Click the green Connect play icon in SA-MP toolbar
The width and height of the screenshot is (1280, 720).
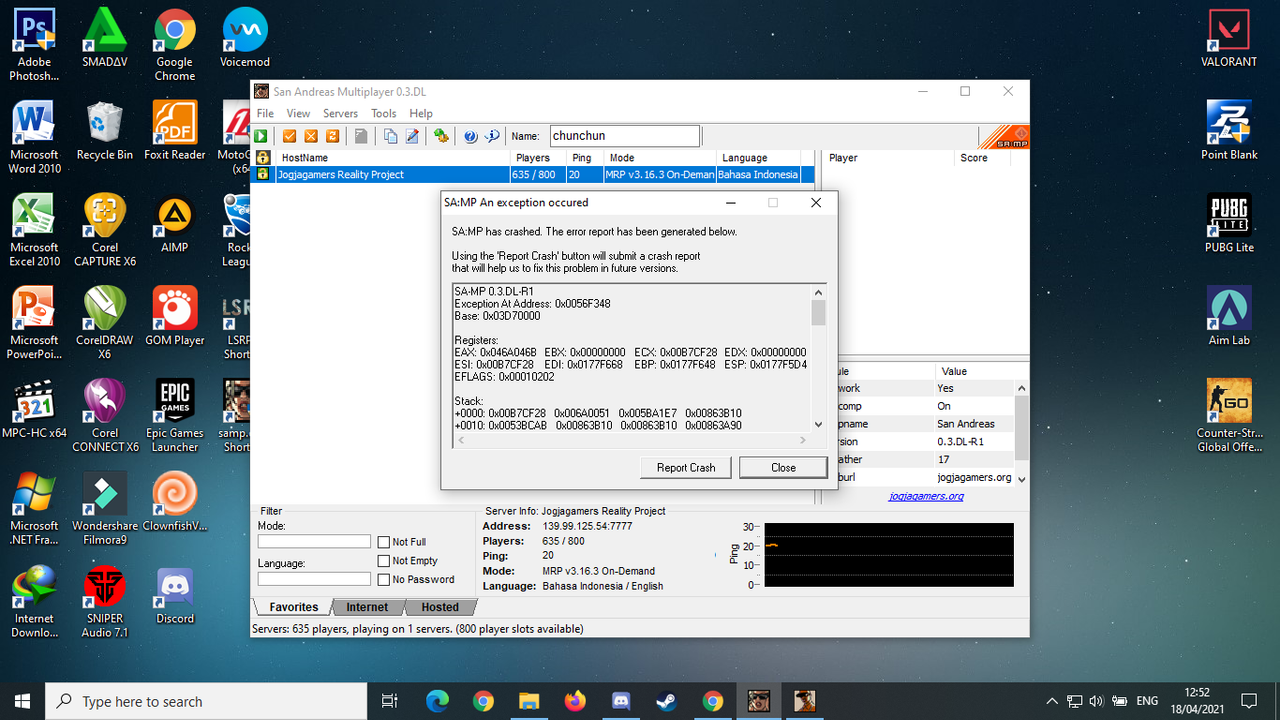click(261, 136)
